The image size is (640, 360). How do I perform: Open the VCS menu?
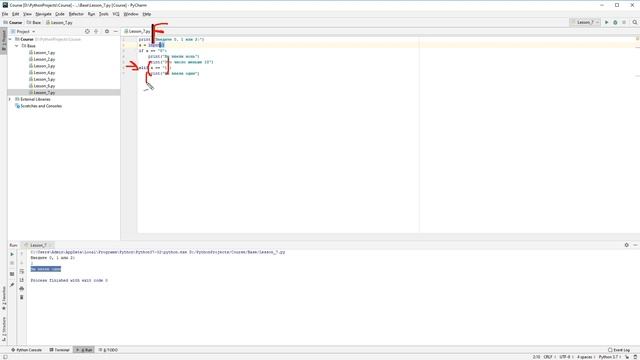pyautogui.click(x=116, y=14)
